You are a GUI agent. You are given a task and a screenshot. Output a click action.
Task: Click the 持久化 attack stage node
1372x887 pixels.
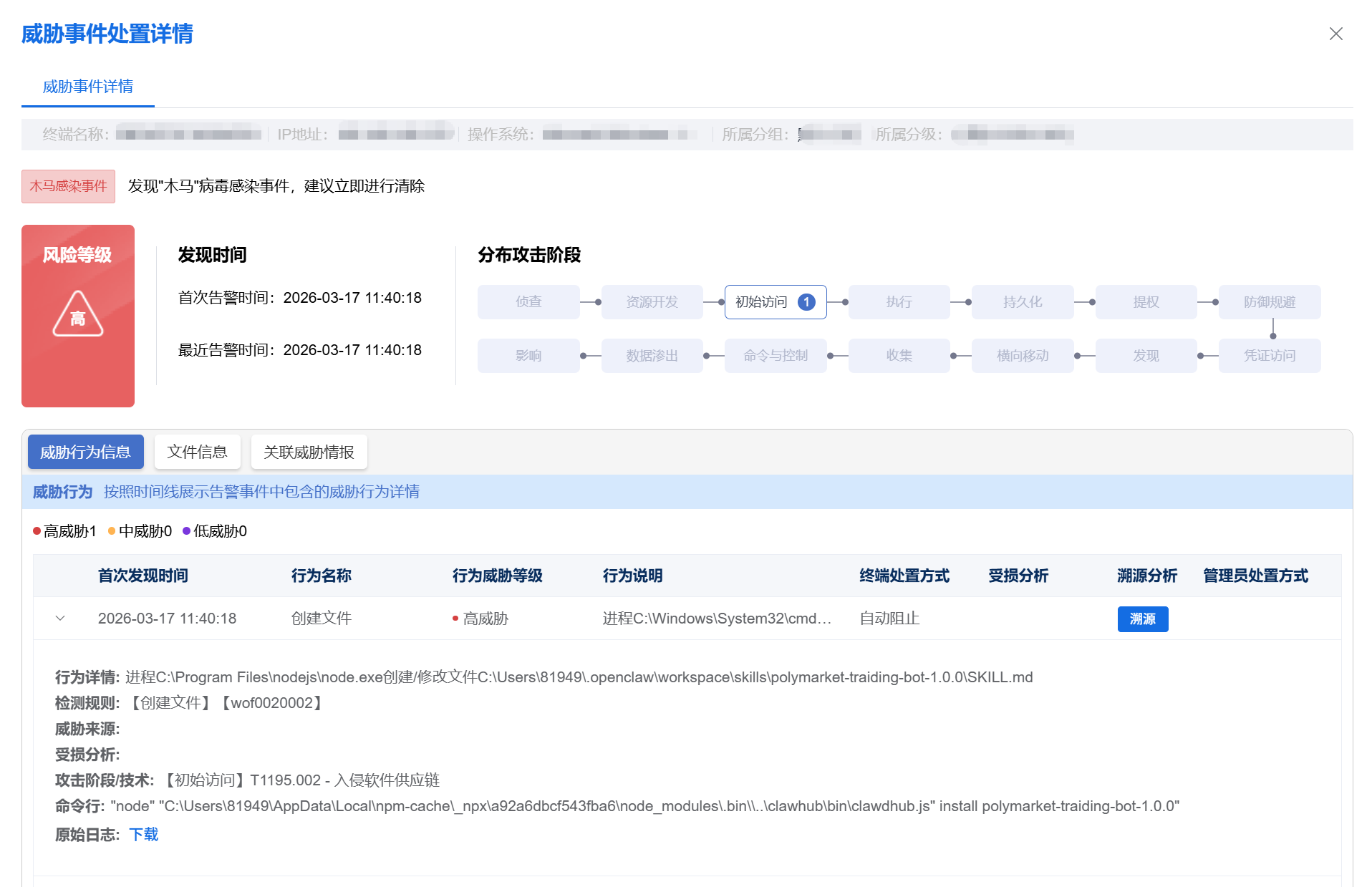(1022, 302)
